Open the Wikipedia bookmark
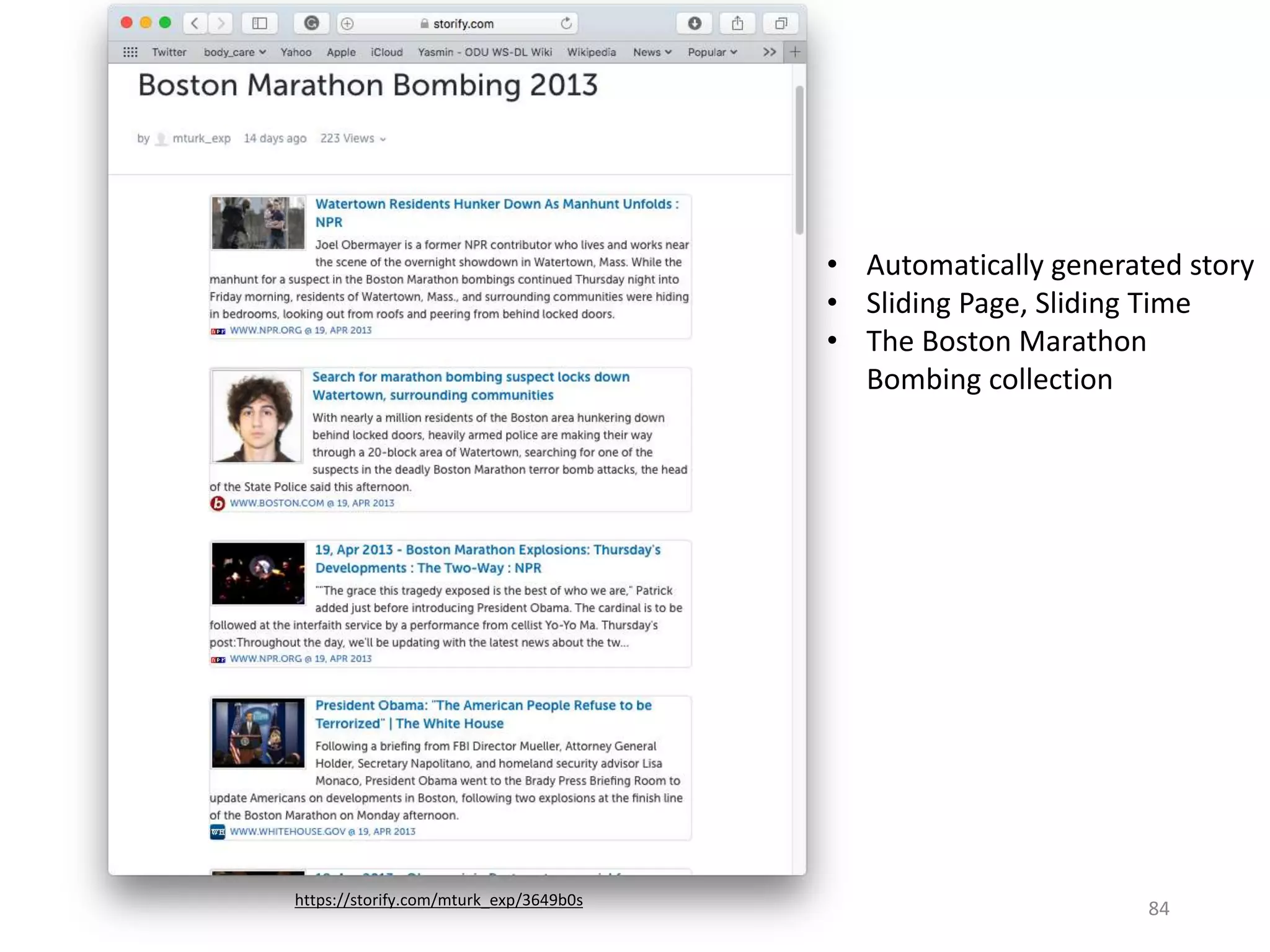Viewport: 1270px width, 952px height. [592, 52]
